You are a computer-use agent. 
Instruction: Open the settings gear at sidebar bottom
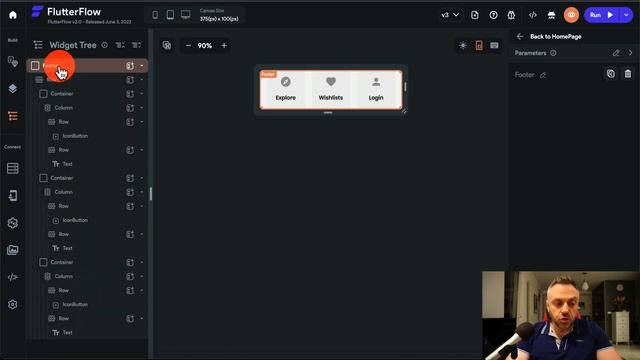tap(13, 304)
